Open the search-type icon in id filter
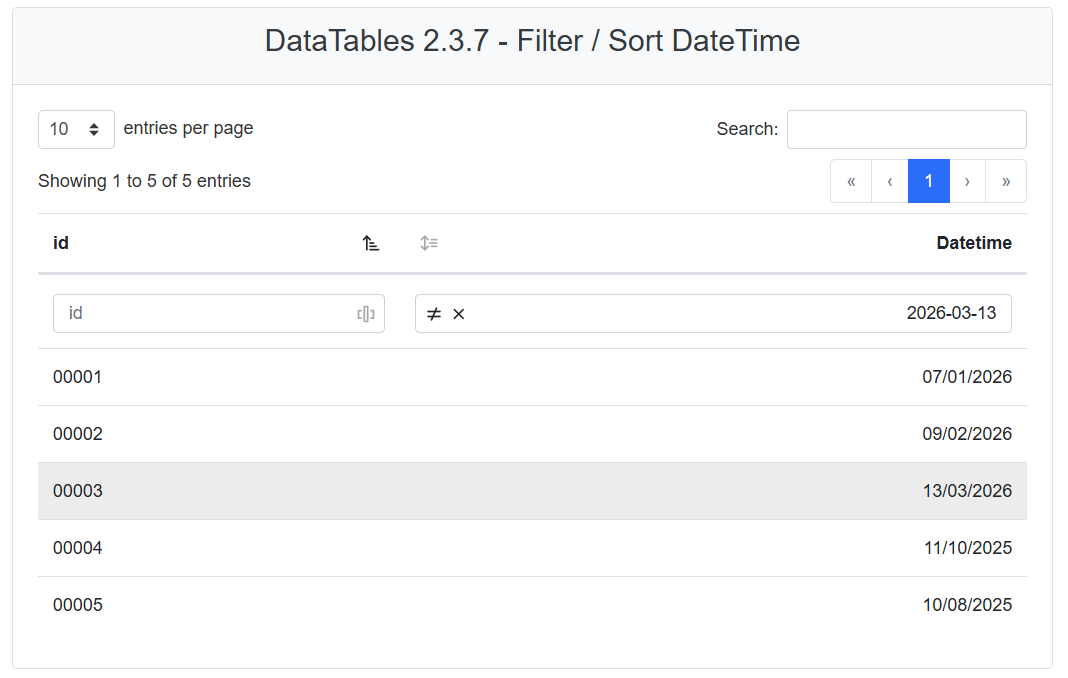1068x678 pixels. click(366, 314)
